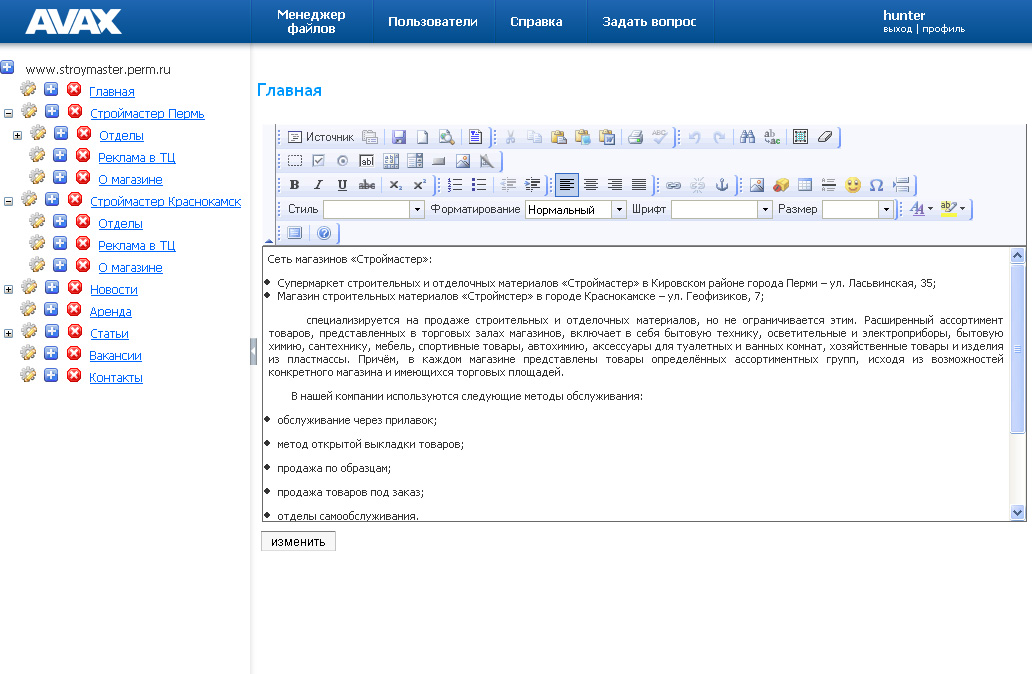Open Менеджер файлов menu
The width and height of the screenshot is (1032, 674).
point(311,22)
